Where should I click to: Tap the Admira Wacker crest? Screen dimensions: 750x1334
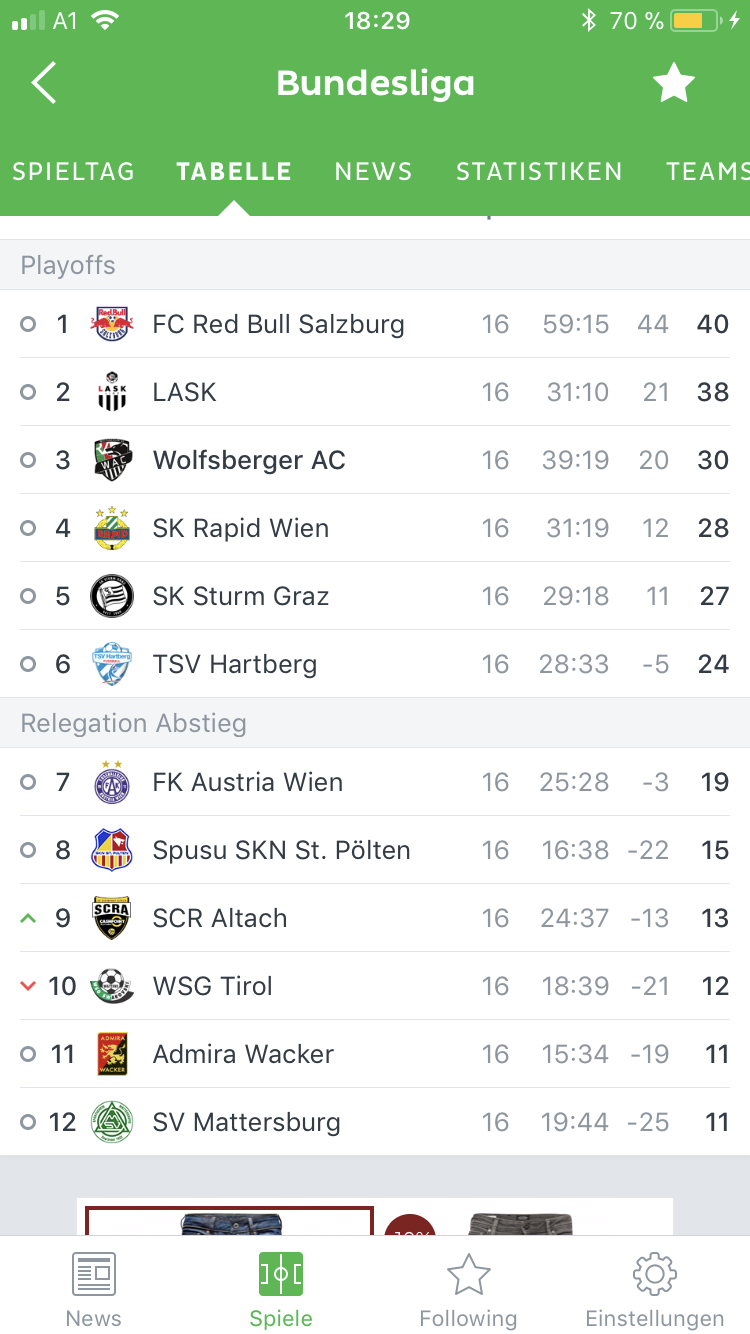112,1054
